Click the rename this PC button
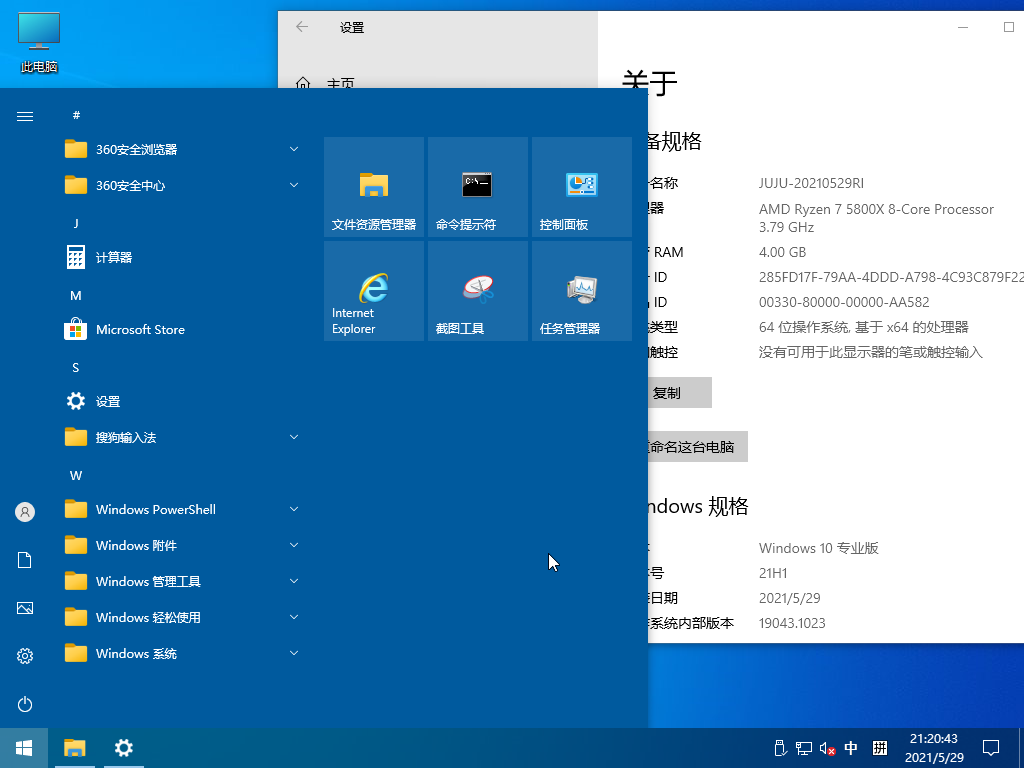This screenshot has height=768, width=1024. [x=697, y=447]
